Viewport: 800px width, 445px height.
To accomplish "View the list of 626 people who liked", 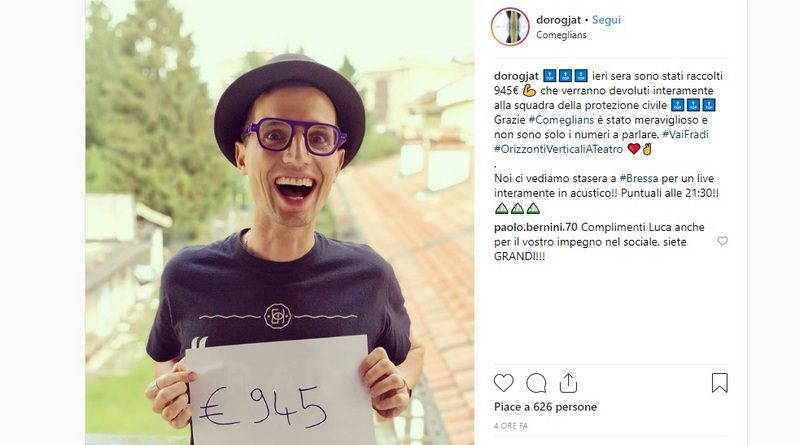I will tap(545, 407).
